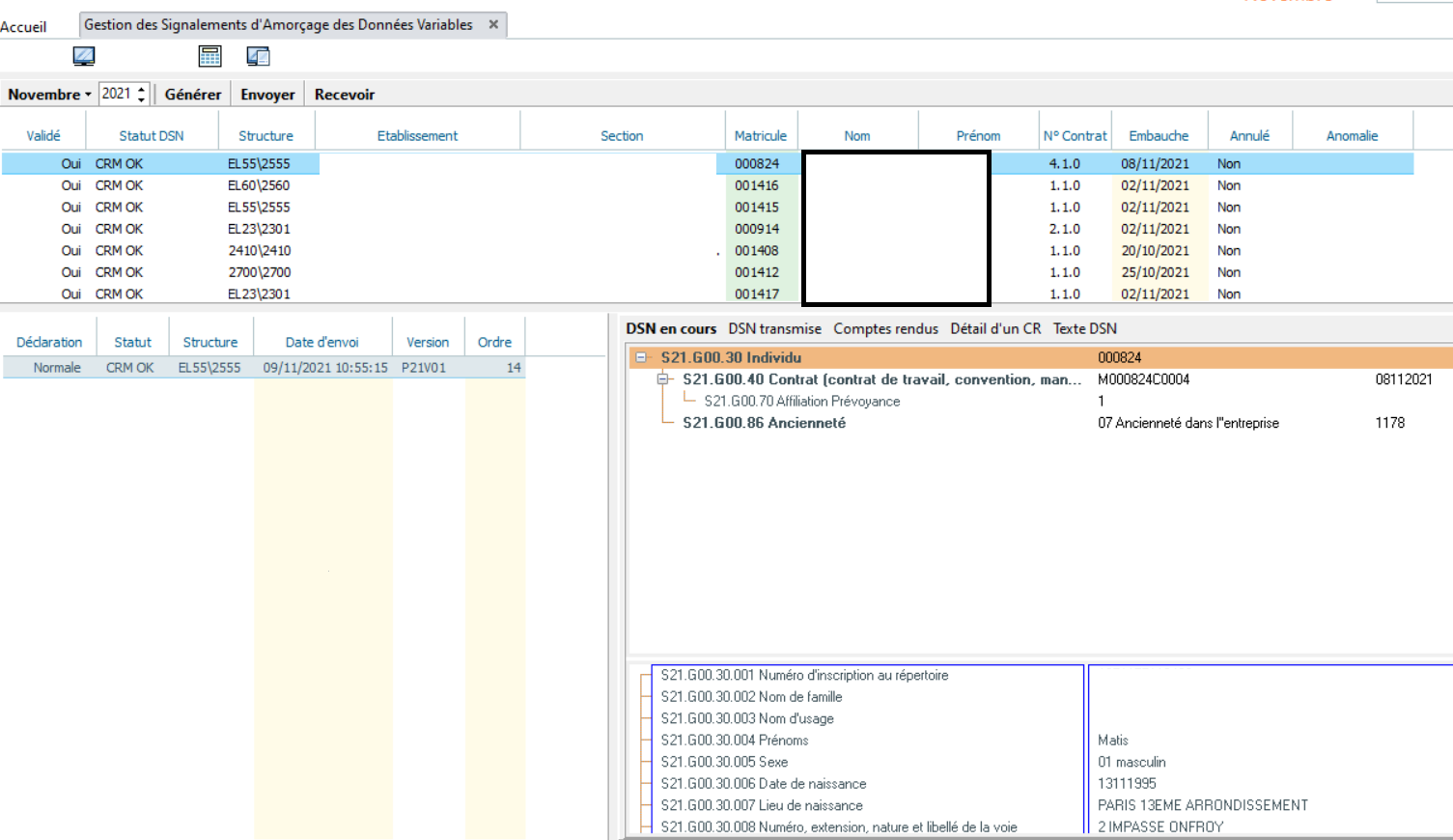The width and height of the screenshot is (1453, 840).
Task: Select S21.G00.30.006 Date de naissance
Action: (x=763, y=783)
